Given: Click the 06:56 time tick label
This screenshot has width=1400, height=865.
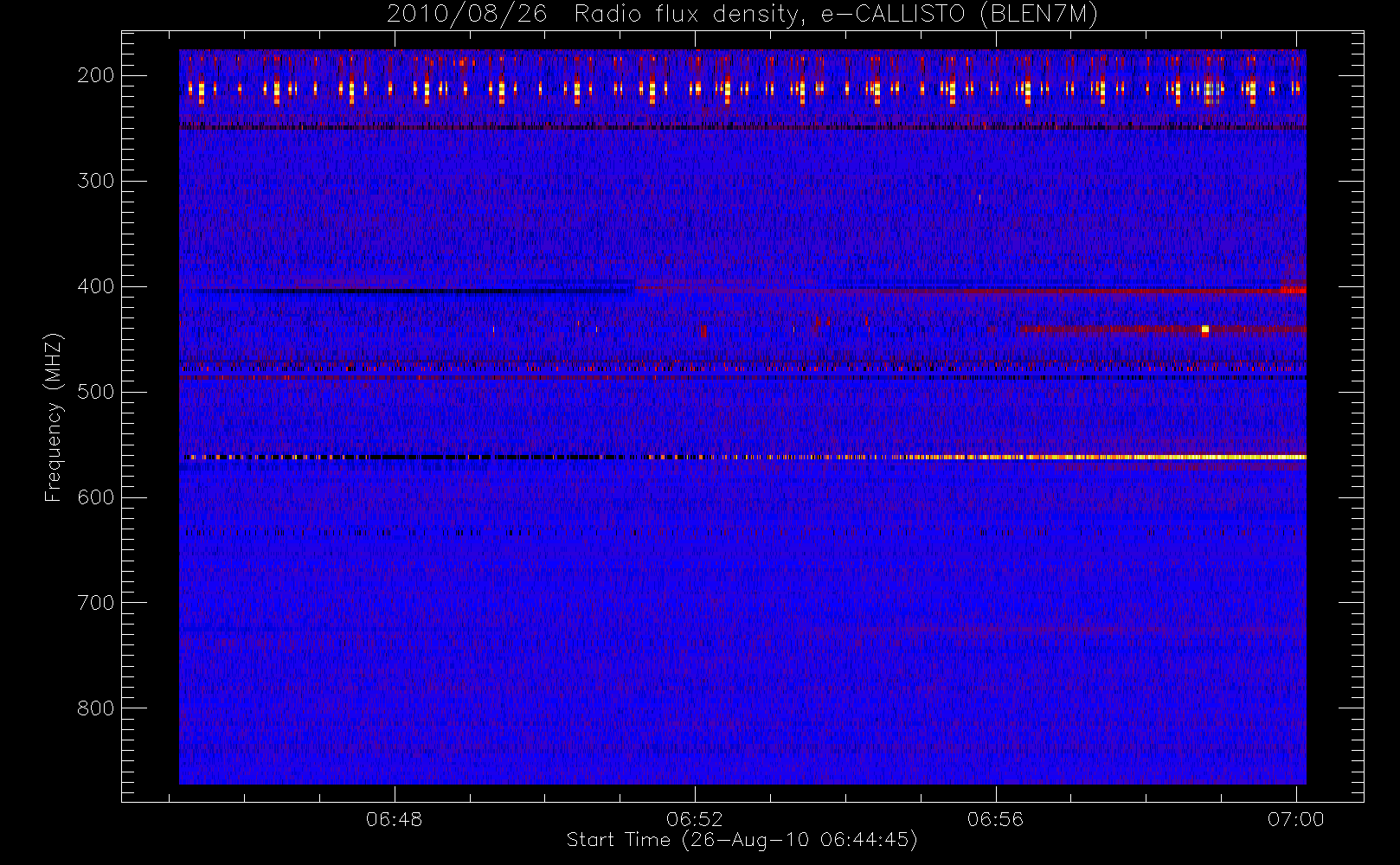Looking at the screenshot, I should click(996, 819).
